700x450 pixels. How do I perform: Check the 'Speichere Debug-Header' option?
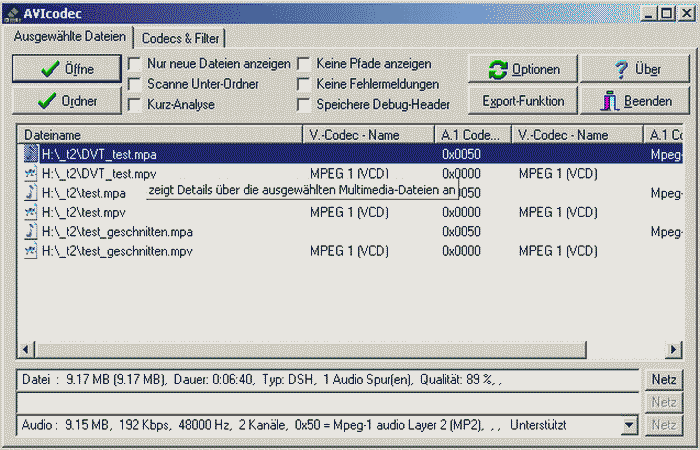(x=304, y=104)
